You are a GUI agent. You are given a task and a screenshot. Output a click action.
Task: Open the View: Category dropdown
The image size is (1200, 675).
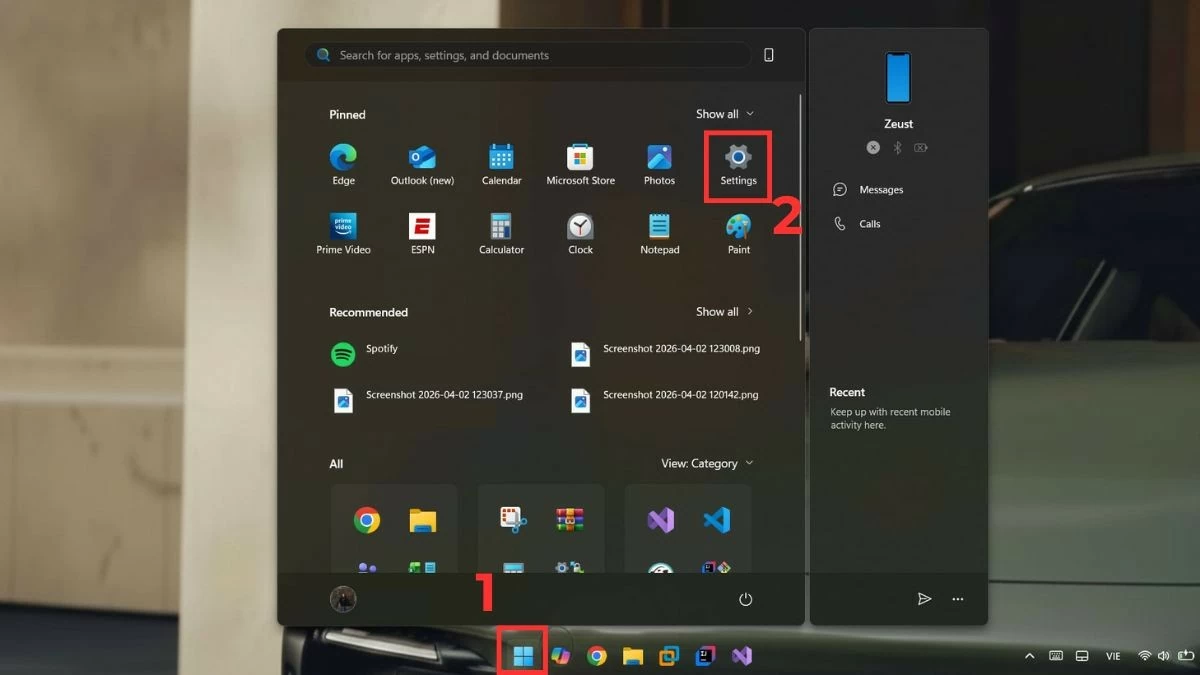[x=707, y=463]
